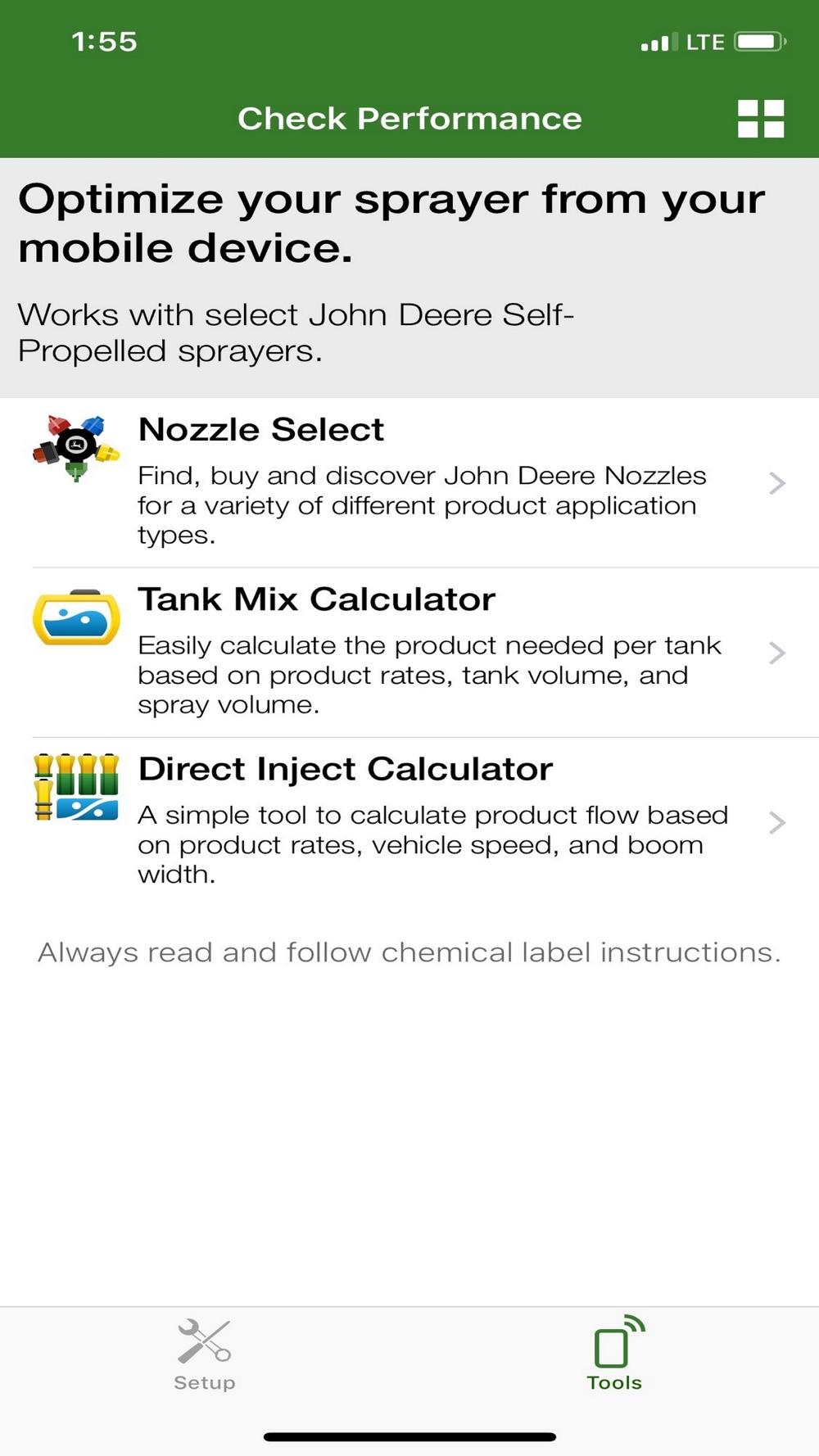Viewport: 819px width, 1456px height.
Task: Tap the Tools device signal icon
Action: (x=618, y=1341)
